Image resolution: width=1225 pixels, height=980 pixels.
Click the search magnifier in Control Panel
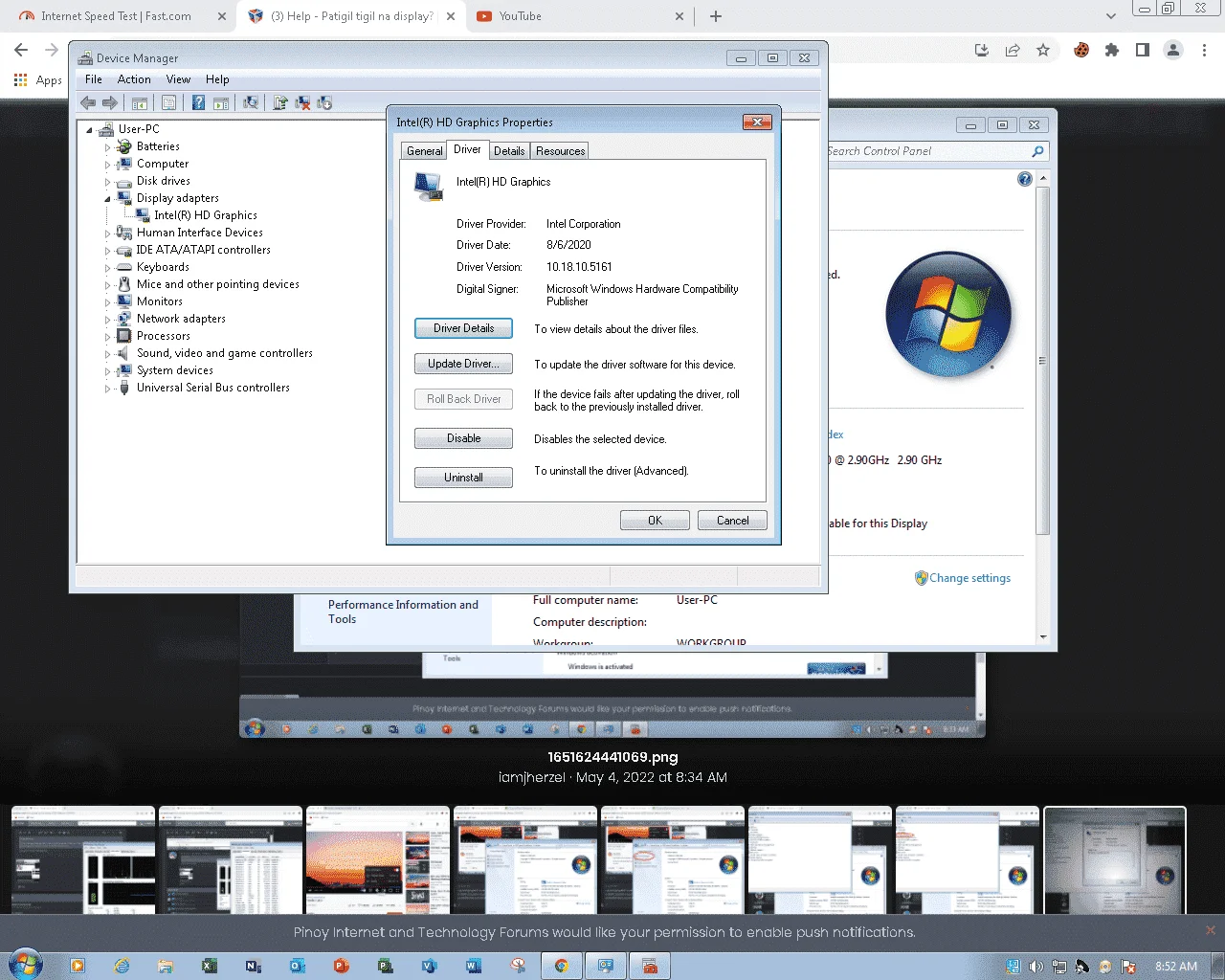coord(1037,151)
